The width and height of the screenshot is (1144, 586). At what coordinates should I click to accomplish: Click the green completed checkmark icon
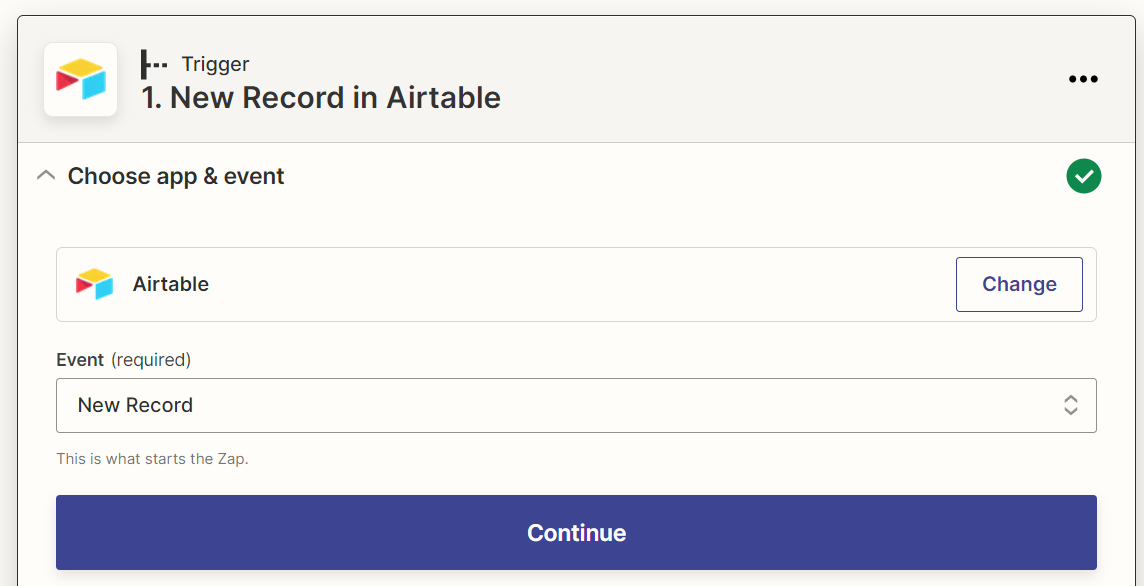(1083, 176)
